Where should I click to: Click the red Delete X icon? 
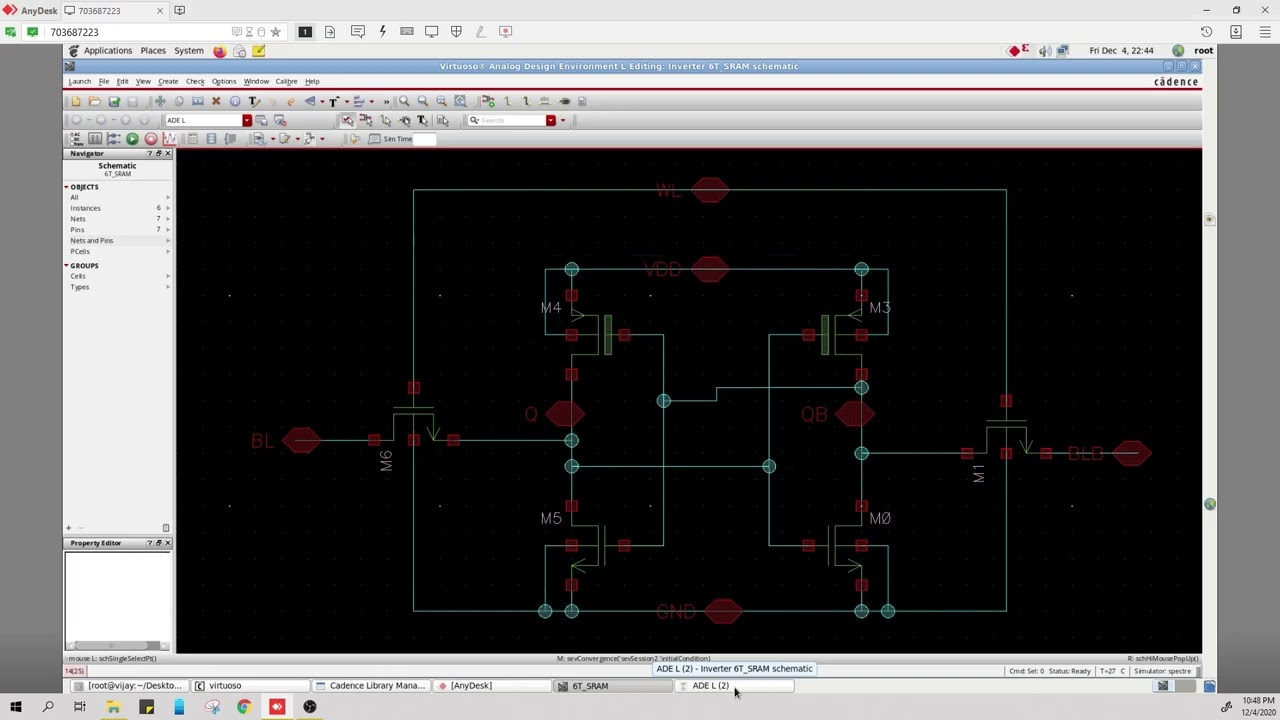pyautogui.click(x=216, y=101)
